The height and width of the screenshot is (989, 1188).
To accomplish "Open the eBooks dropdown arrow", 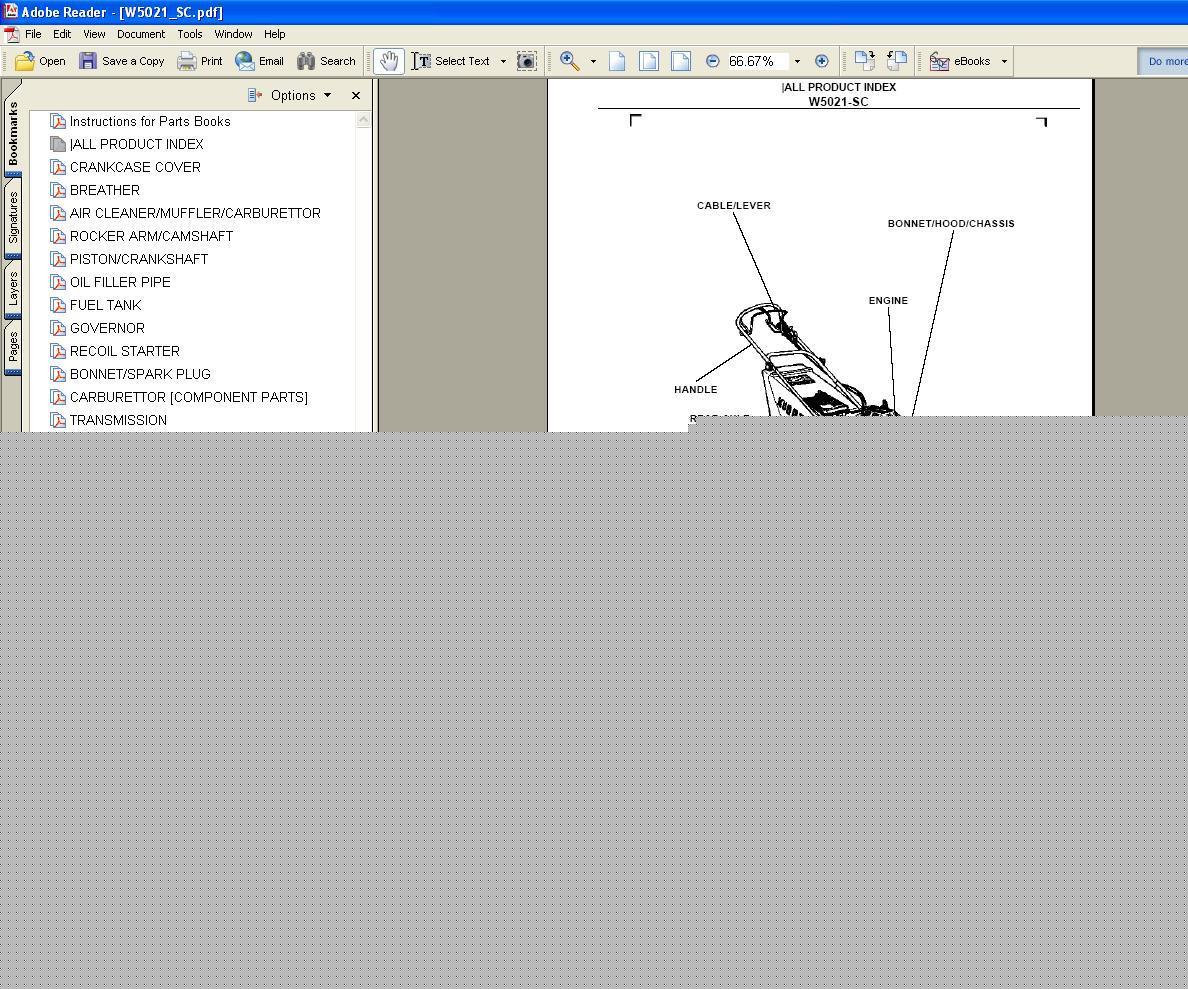I will tap(1005, 61).
